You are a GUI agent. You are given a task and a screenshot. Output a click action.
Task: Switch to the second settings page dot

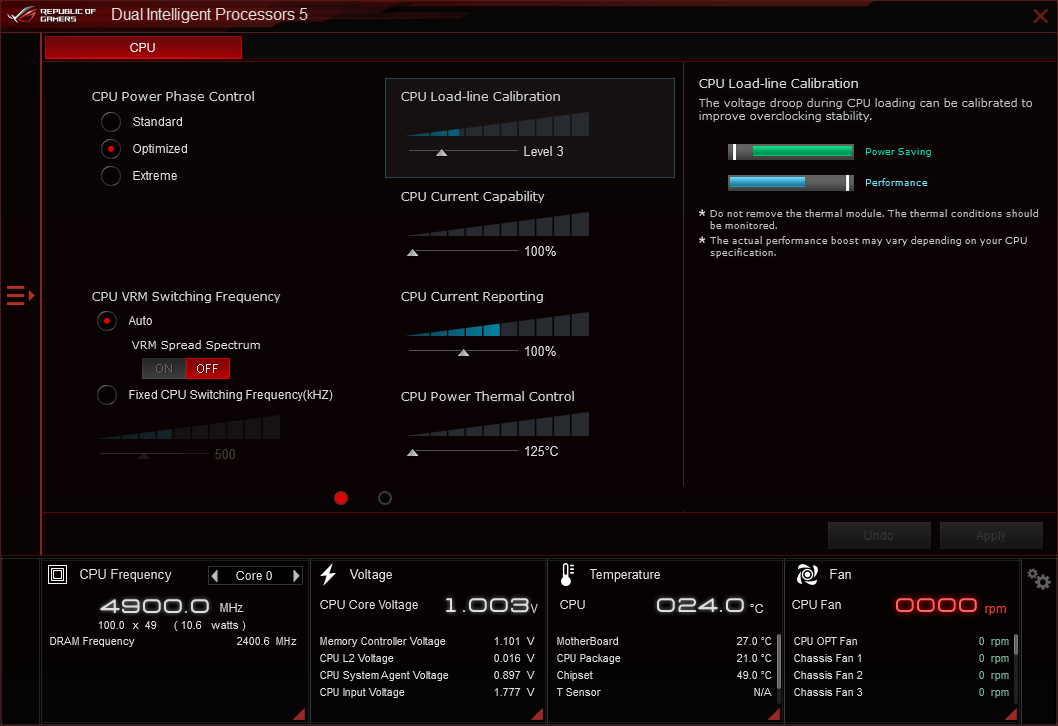coord(385,497)
